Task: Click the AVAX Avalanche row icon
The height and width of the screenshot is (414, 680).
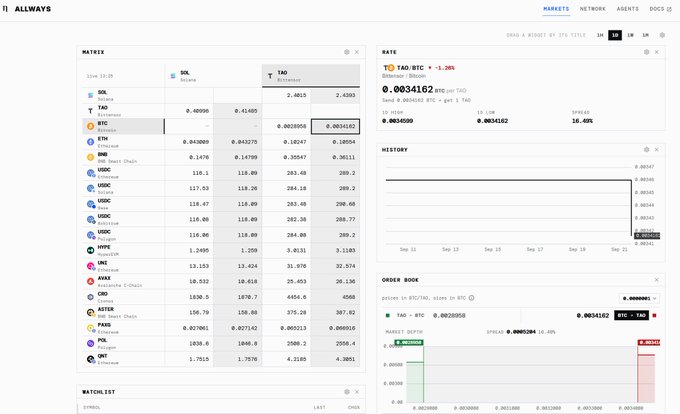Action: pyautogui.click(x=91, y=281)
